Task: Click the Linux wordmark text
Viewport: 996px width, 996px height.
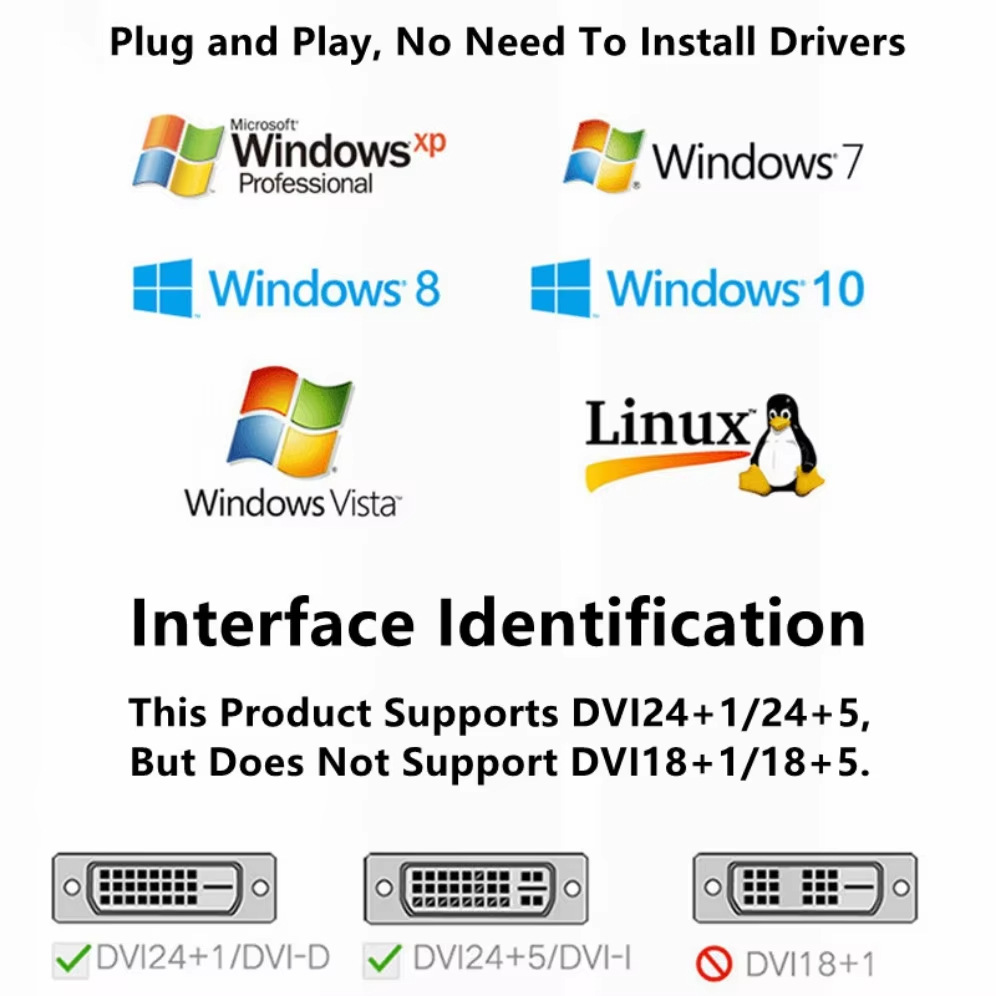Action: click(667, 422)
